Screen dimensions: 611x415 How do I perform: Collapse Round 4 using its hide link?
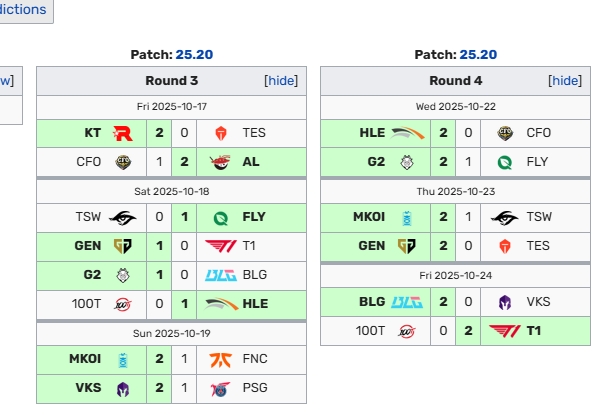point(564,81)
